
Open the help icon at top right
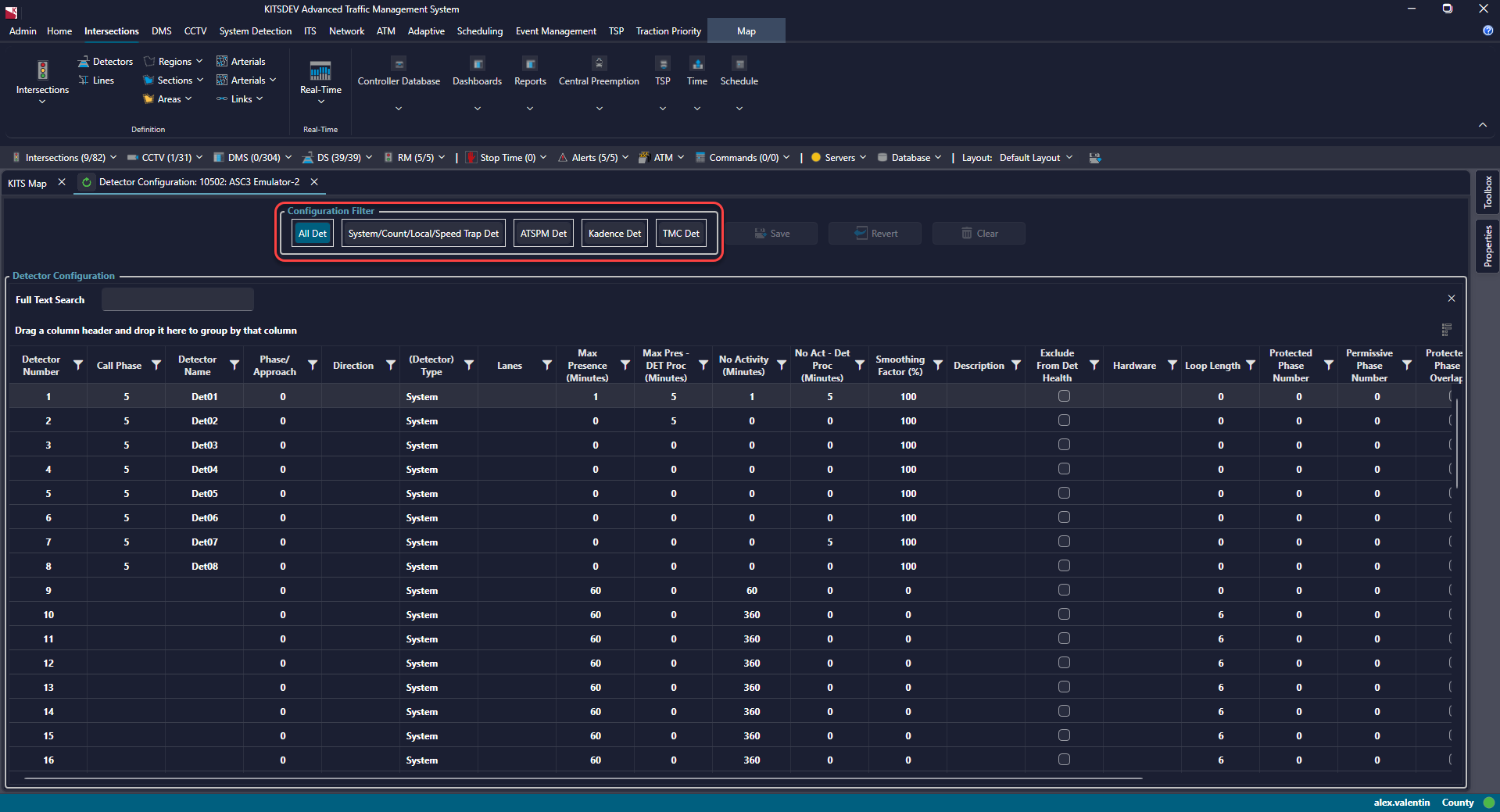pyautogui.click(x=1487, y=30)
